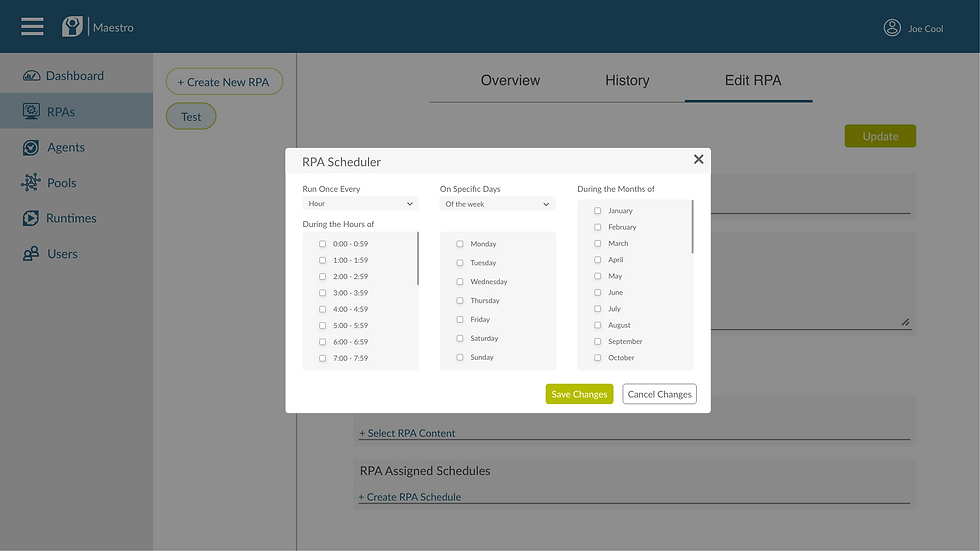Click the Cancel Changes button
Viewport: 980px width, 551px height.
pos(659,394)
